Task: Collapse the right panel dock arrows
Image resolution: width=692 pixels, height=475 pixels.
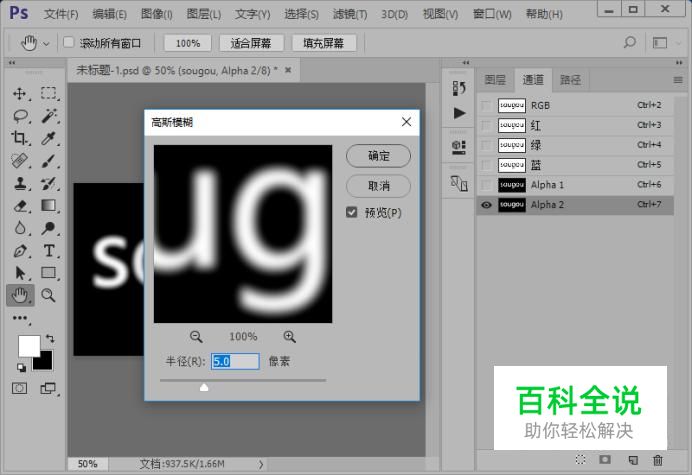Action: (x=679, y=63)
